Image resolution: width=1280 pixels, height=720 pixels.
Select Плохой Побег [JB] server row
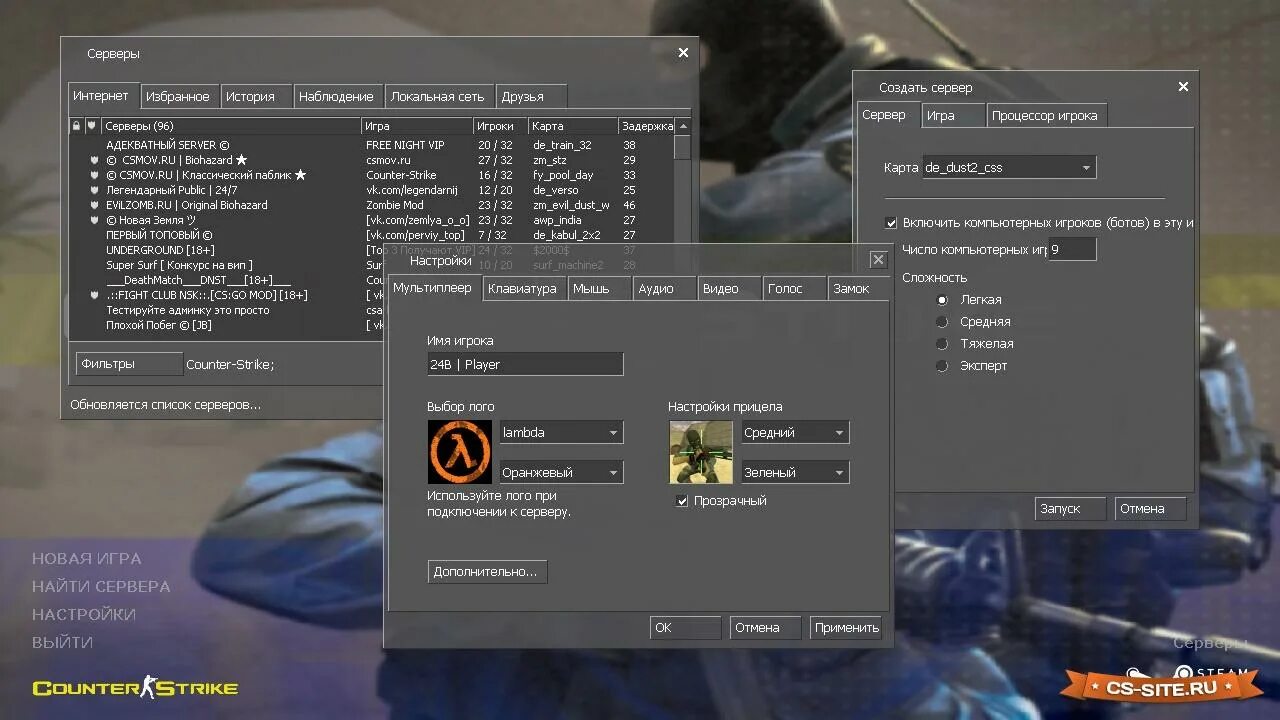228,325
